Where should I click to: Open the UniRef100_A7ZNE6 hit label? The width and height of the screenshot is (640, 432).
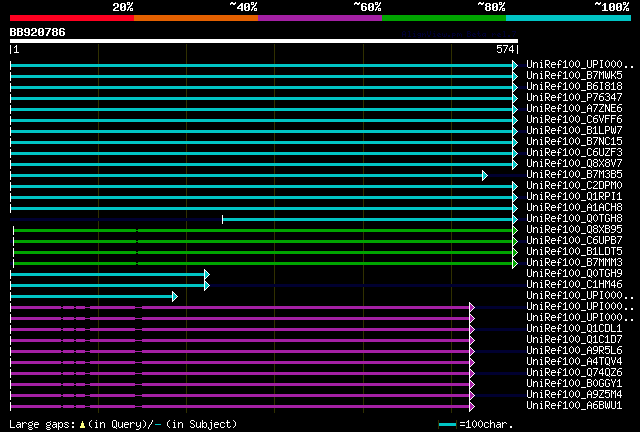tap(574, 109)
